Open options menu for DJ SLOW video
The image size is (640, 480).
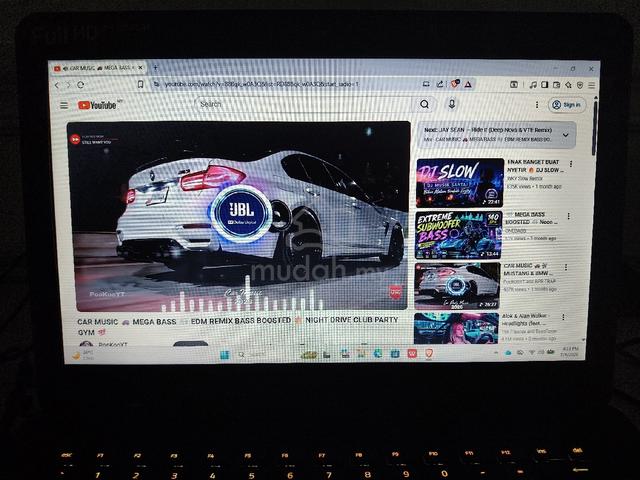tap(571, 164)
